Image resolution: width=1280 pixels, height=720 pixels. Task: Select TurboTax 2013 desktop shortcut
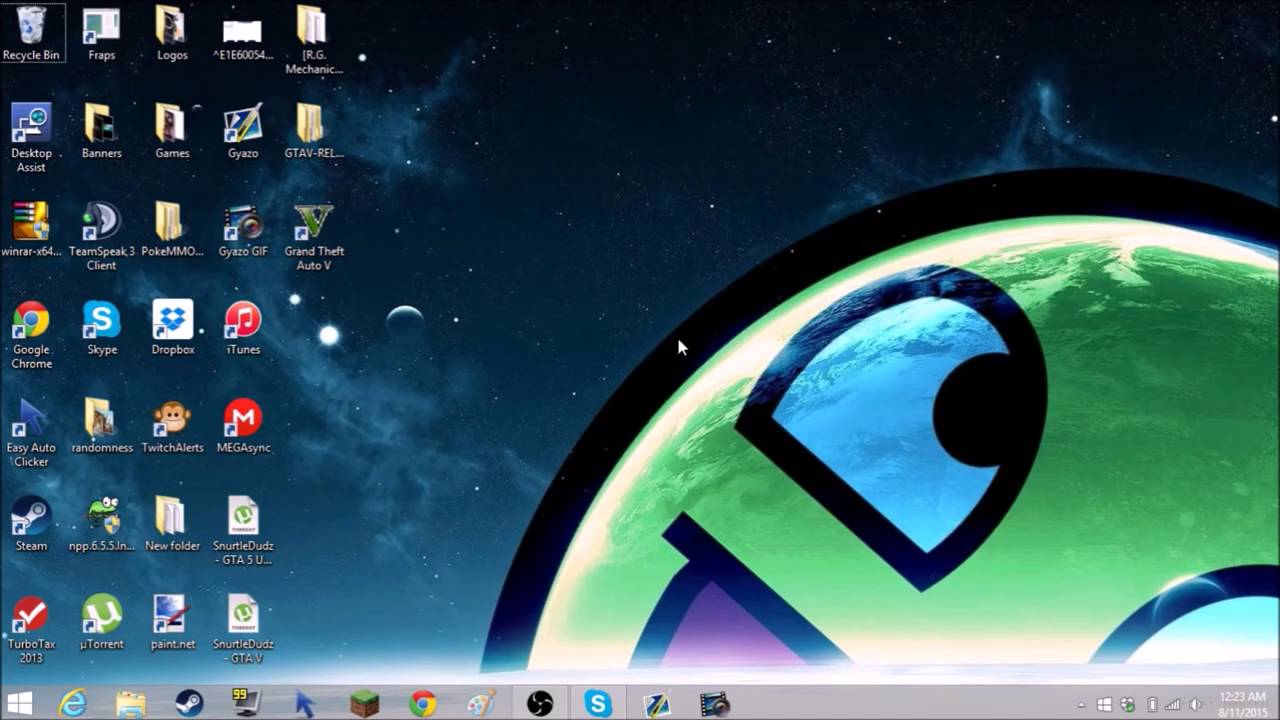[x=31, y=628]
